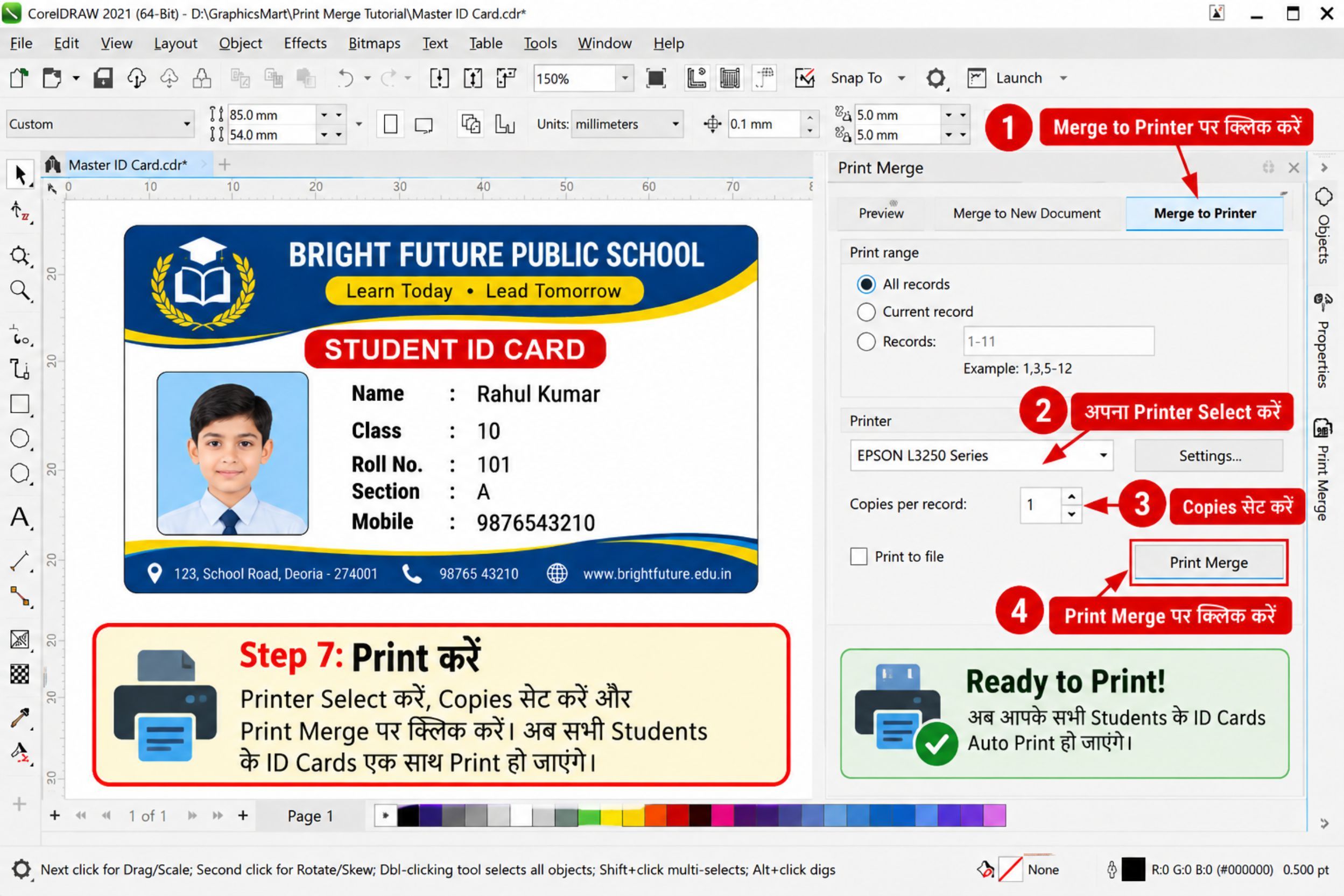Click the nudge distance 0.1 mm field
Image resolution: width=1344 pixels, height=896 pixels.
tap(764, 124)
